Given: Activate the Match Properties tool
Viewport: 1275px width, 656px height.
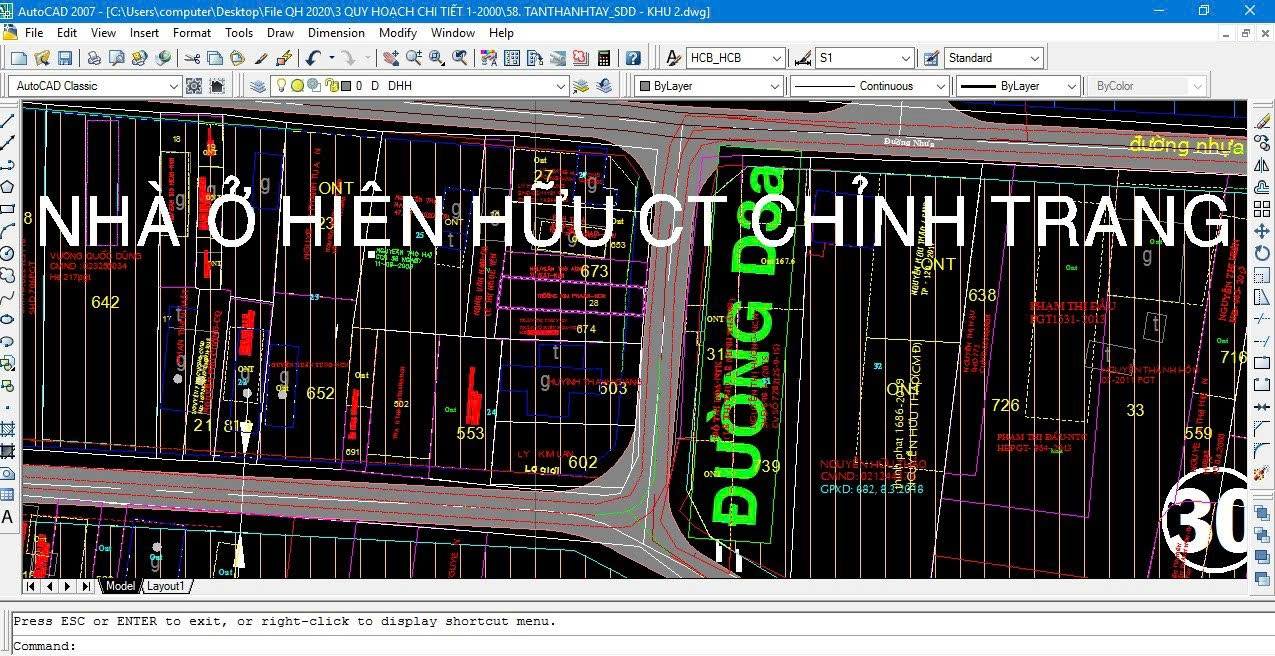Looking at the screenshot, I should coord(282,57).
